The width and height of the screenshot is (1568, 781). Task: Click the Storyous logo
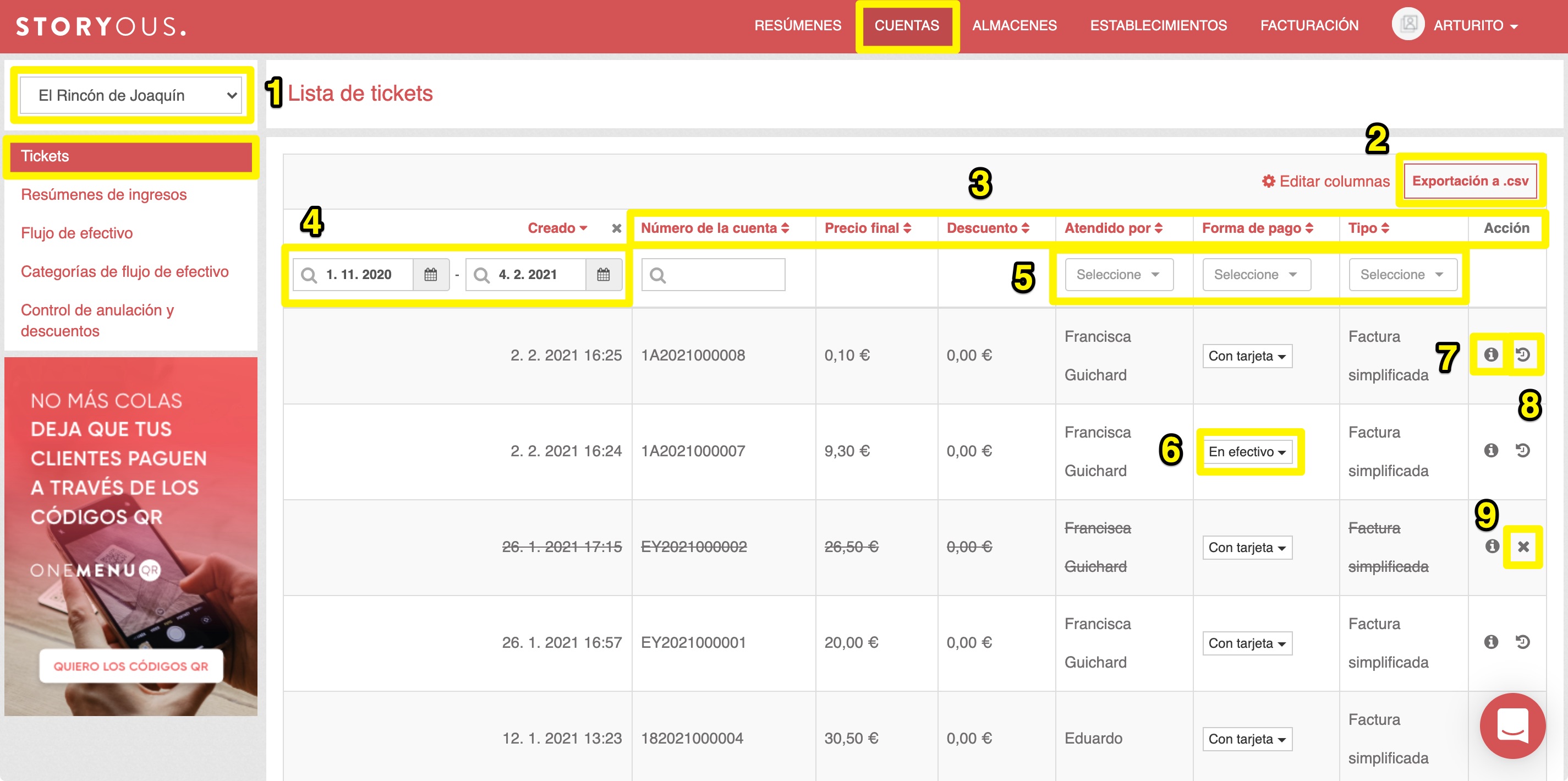click(101, 26)
